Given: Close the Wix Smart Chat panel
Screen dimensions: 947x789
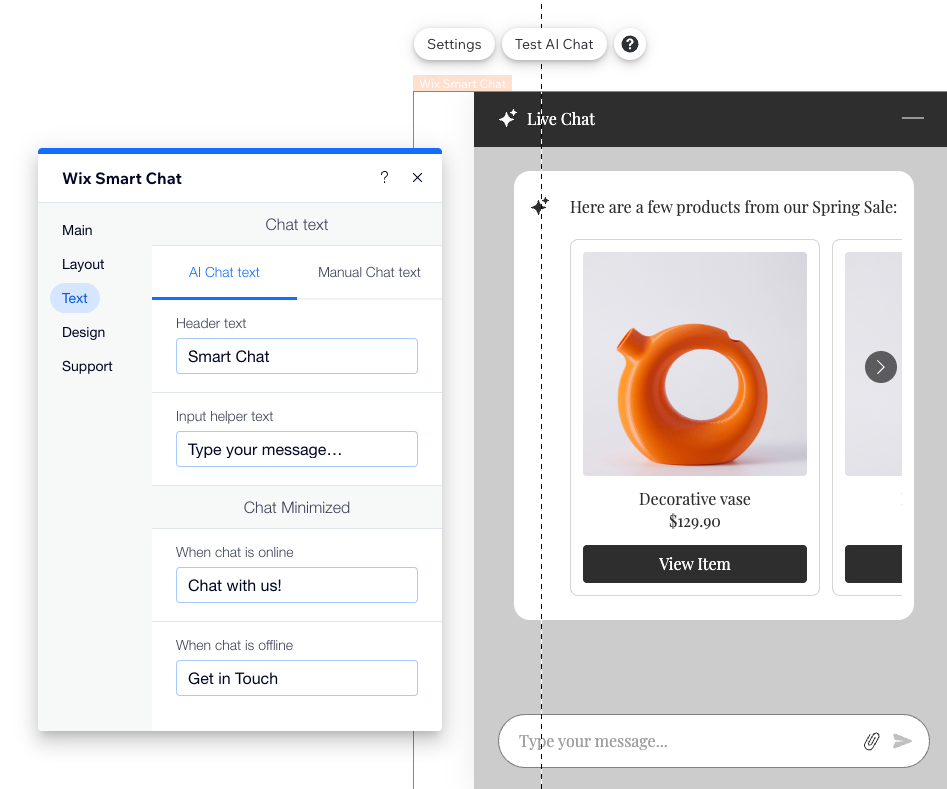Looking at the screenshot, I should click(418, 178).
